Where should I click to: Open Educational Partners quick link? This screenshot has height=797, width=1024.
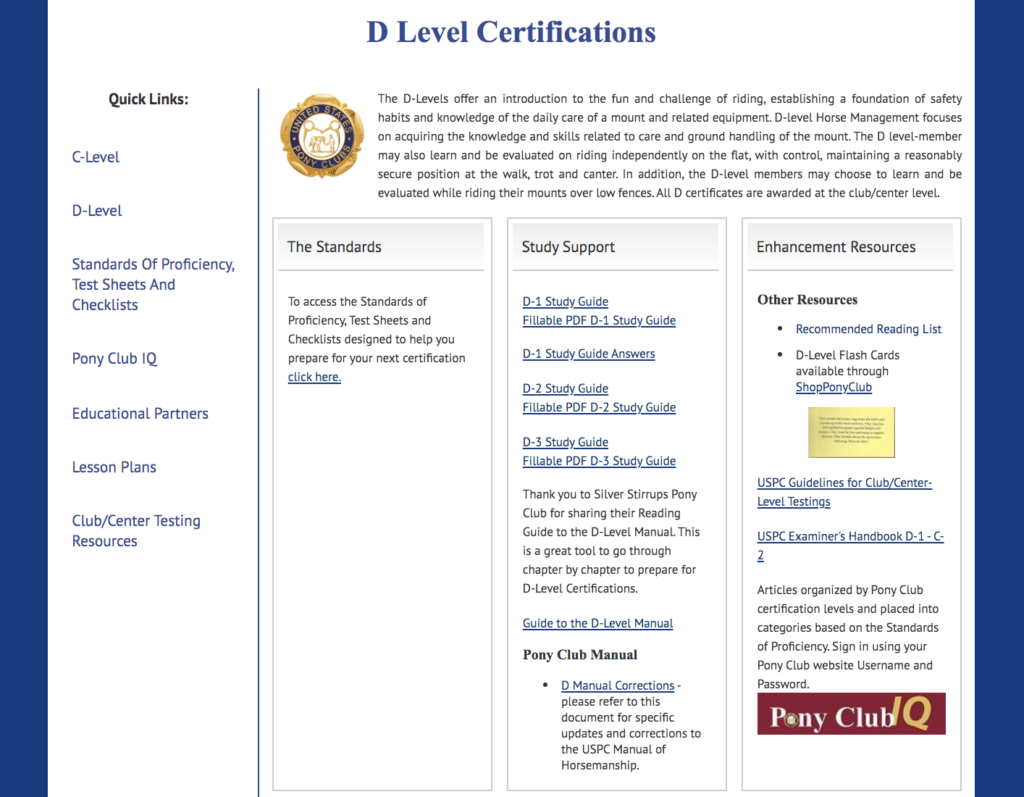140,414
